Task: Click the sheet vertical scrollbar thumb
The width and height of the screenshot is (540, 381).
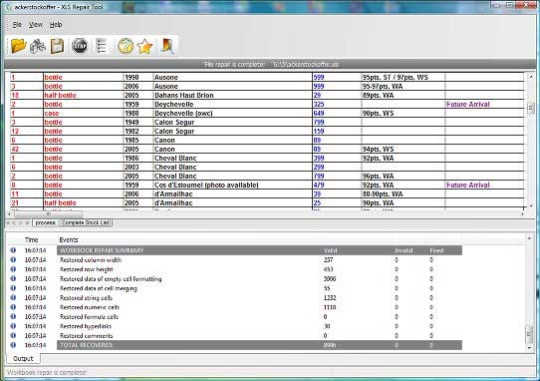Action: [x=531, y=108]
